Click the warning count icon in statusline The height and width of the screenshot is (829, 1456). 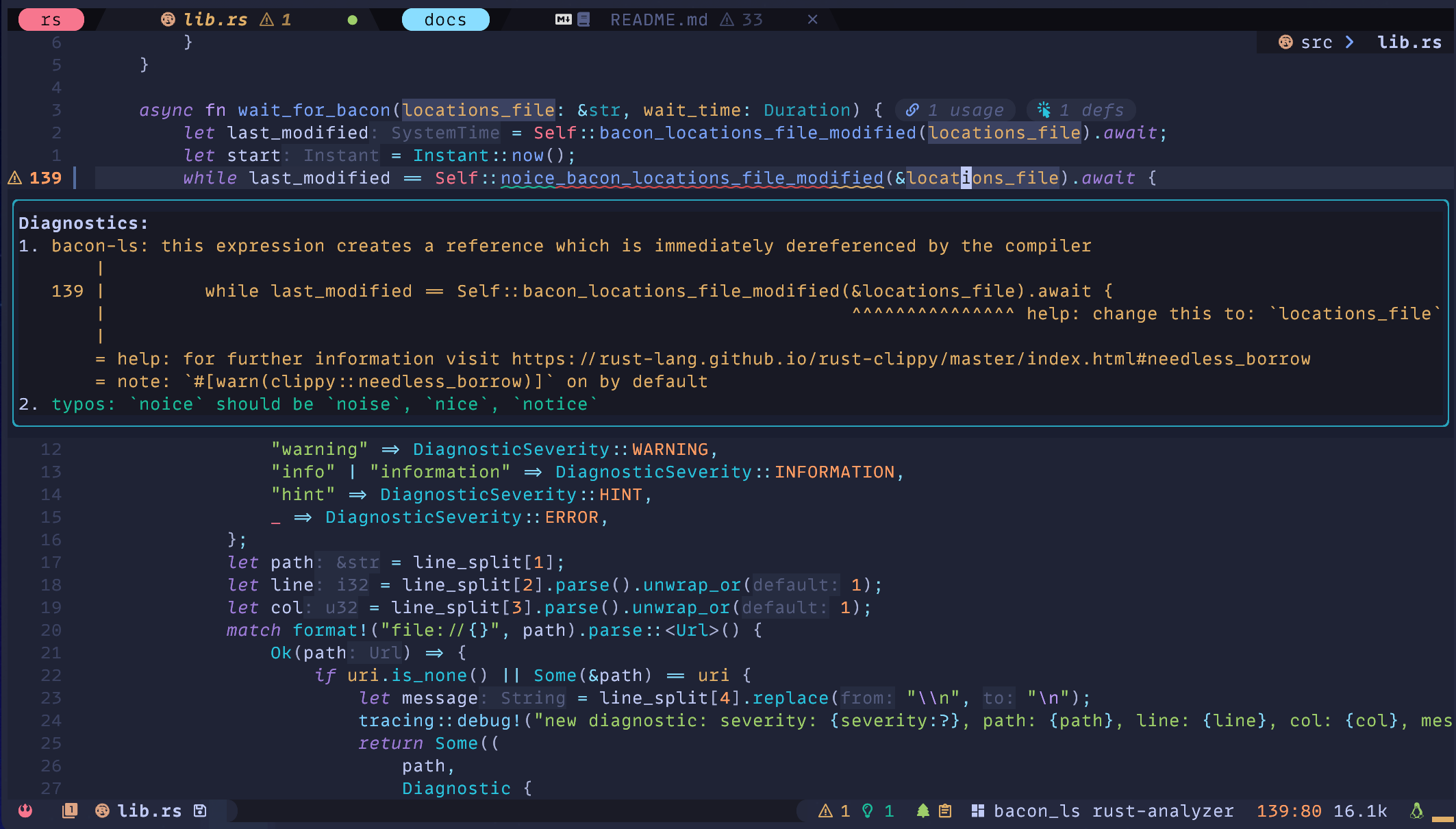point(826,811)
